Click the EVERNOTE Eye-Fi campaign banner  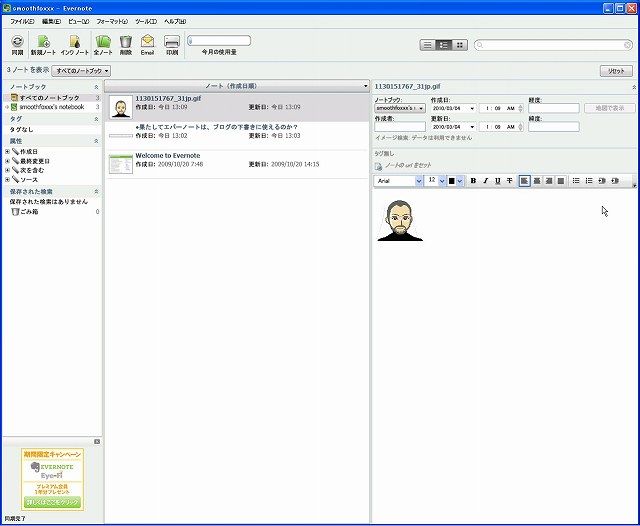point(52,479)
